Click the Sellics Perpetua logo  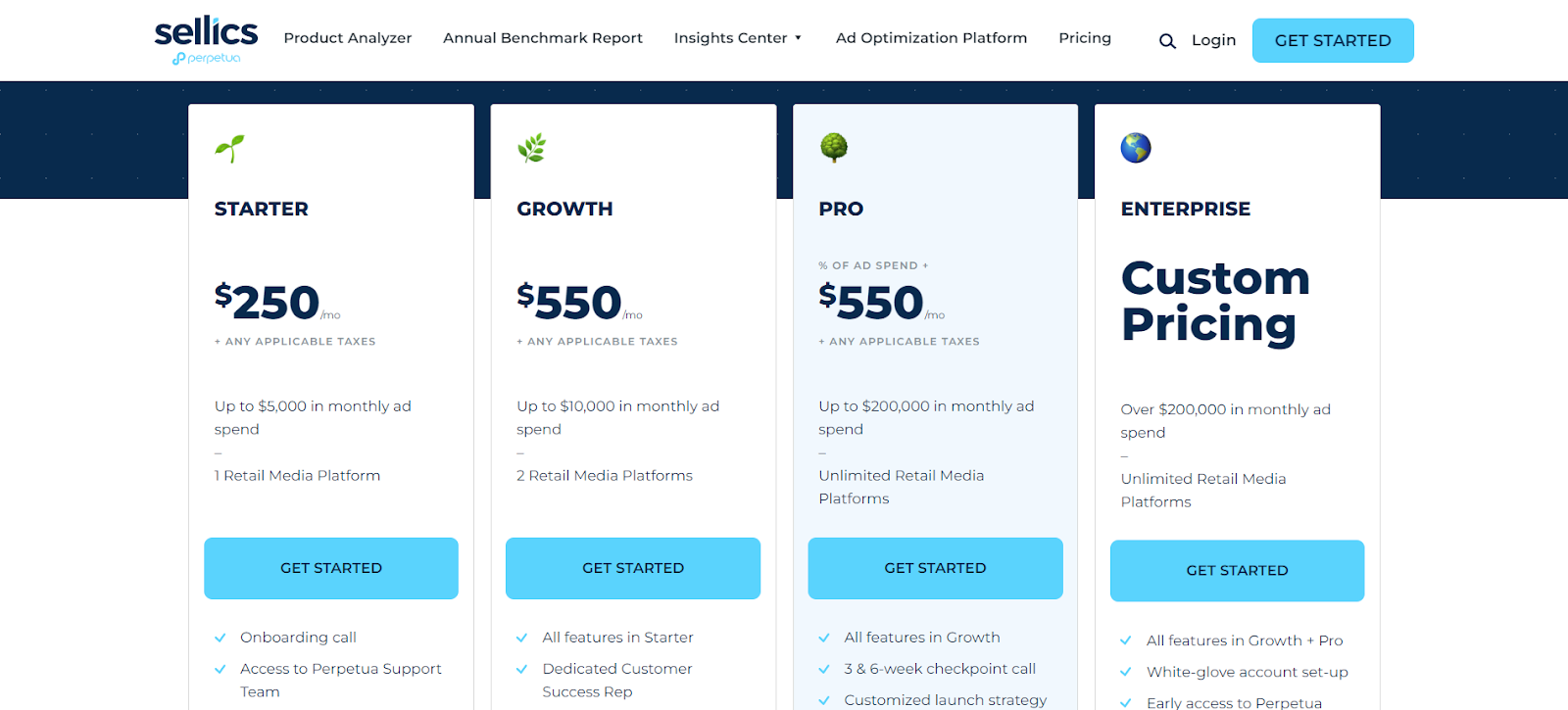coord(206,41)
